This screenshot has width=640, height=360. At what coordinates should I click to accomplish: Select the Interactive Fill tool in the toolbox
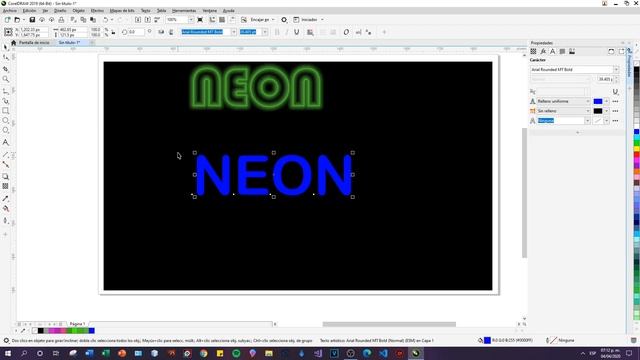coord(6,209)
